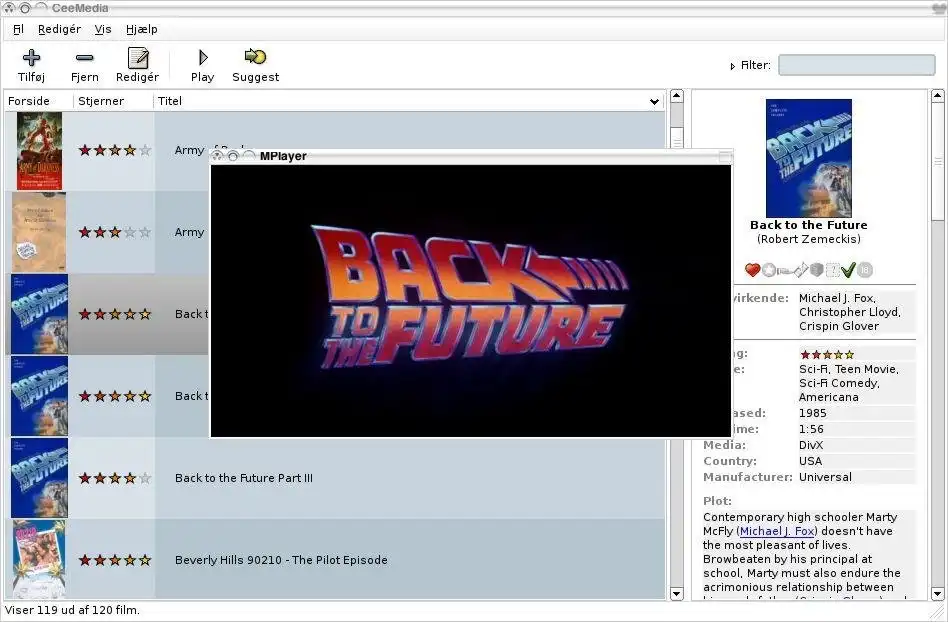Screen dimensions: 948x622
Task: Open the Fil menu
Action: click(18, 29)
